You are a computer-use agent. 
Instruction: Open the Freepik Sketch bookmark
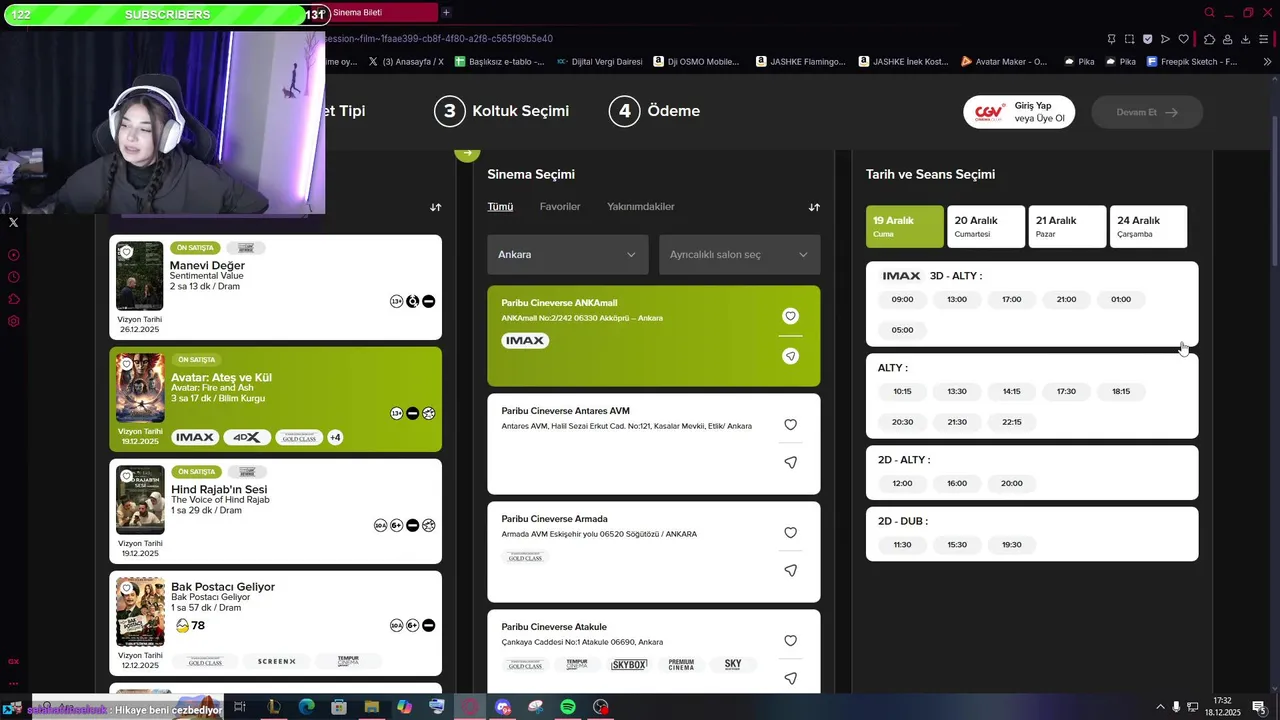click(x=1192, y=61)
